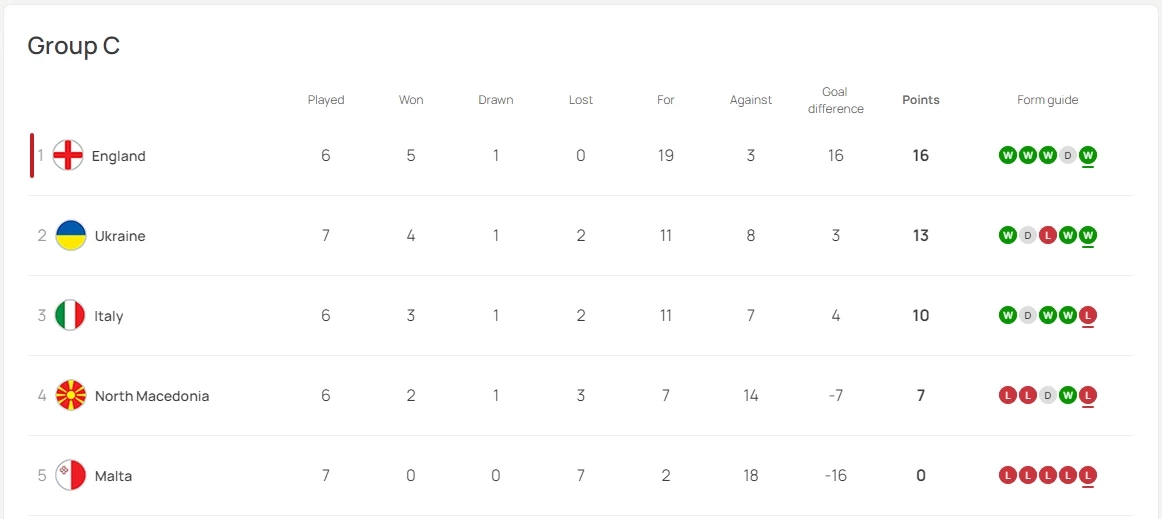Click the North Macedonia flag icon
1162x519 pixels.
pyautogui.click(x=70, y=396)
